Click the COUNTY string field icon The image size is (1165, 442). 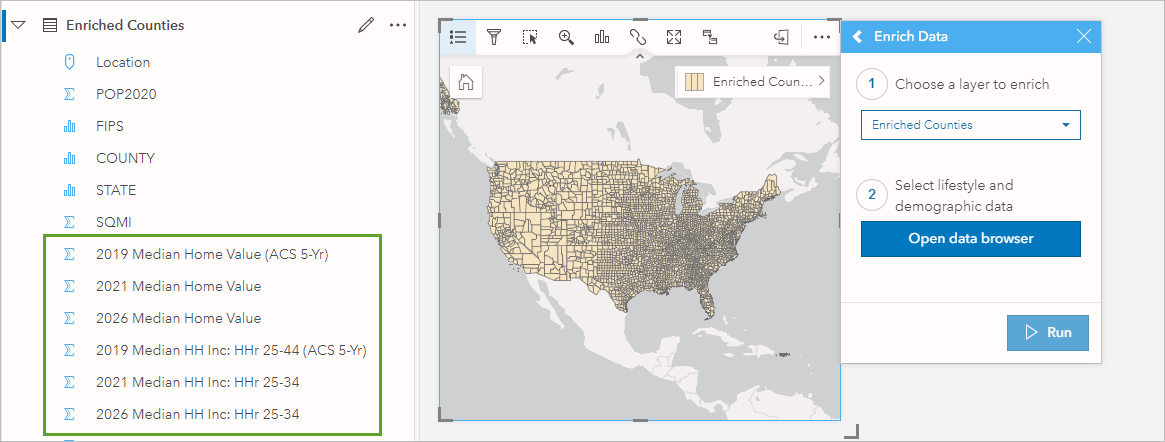(x=69, y=158)
